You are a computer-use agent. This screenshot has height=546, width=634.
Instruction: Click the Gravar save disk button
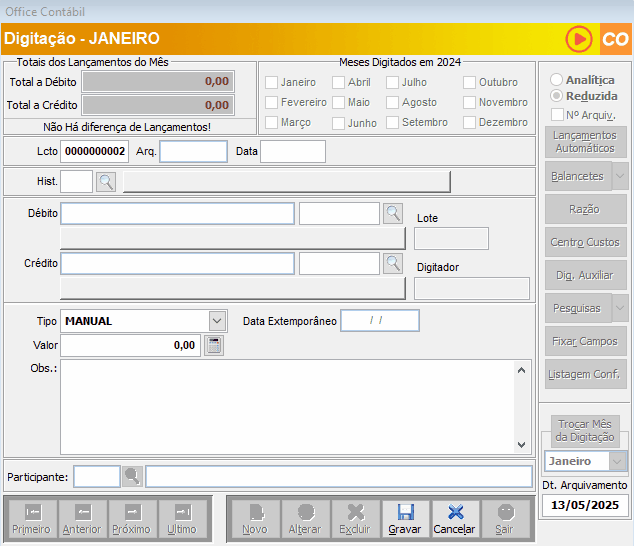[x=404, y=518]
